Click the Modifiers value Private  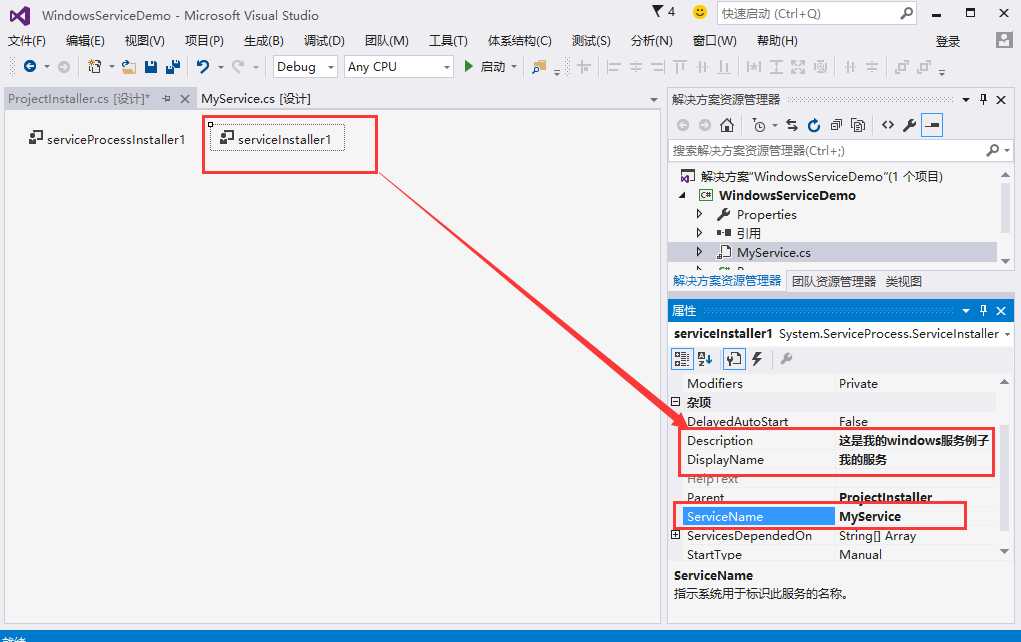point(858,384)
